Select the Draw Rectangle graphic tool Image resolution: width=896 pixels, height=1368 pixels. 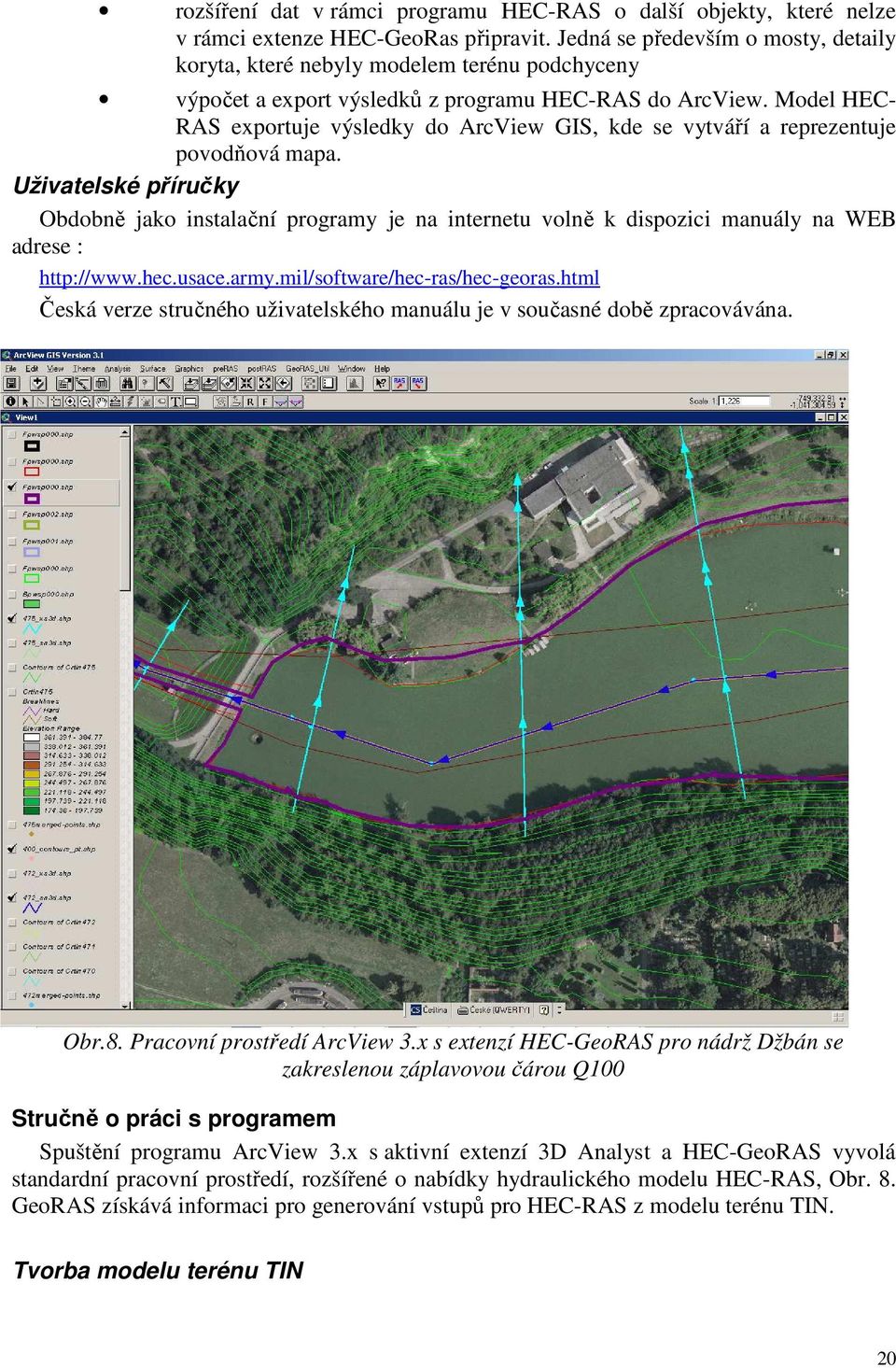click(x=190, y=402)
